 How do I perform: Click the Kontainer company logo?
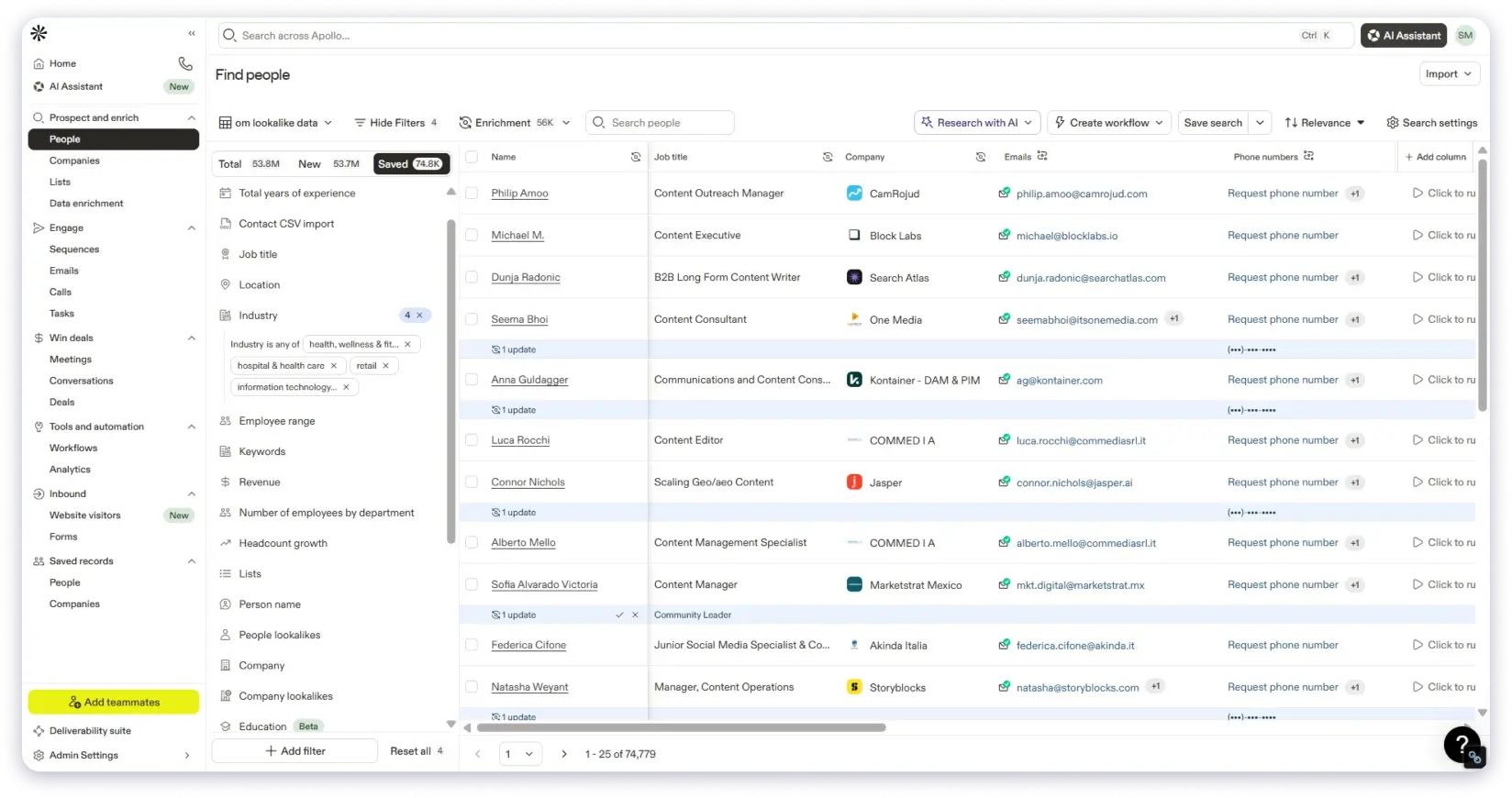pyautogui.click(x=854, y=380)
